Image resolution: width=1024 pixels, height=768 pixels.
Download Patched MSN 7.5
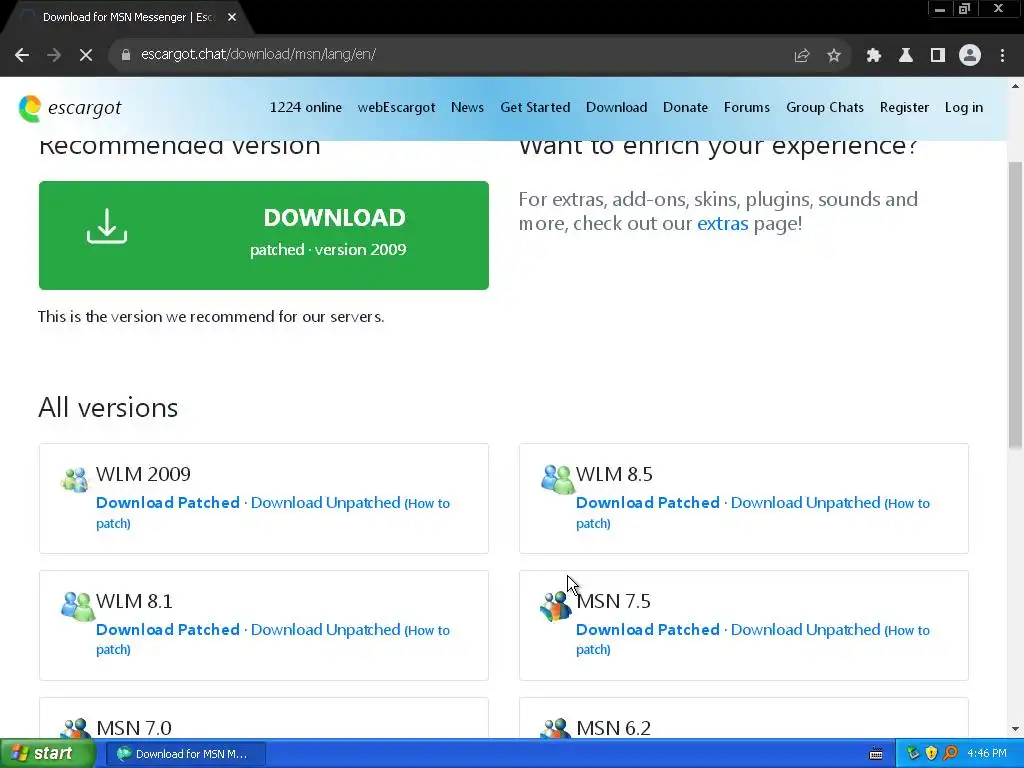click(648, 630)
